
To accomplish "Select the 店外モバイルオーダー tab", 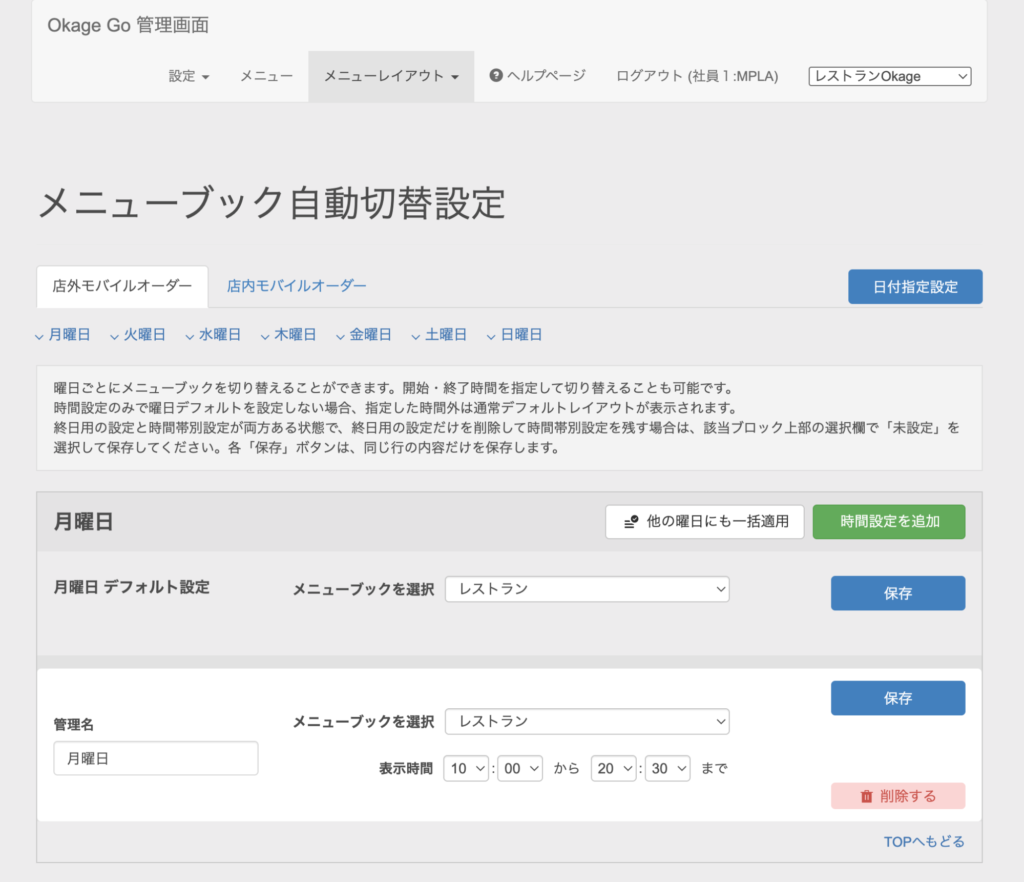I will (122, 286).
